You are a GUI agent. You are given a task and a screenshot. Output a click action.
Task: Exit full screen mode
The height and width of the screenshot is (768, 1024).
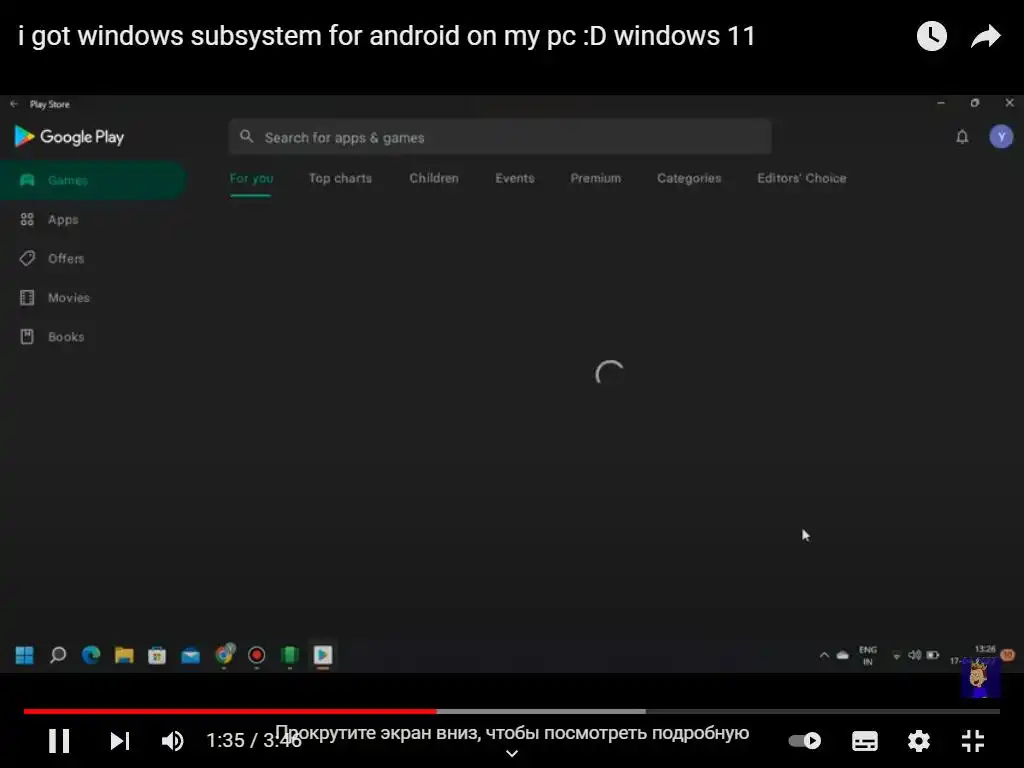pos(973,741)
